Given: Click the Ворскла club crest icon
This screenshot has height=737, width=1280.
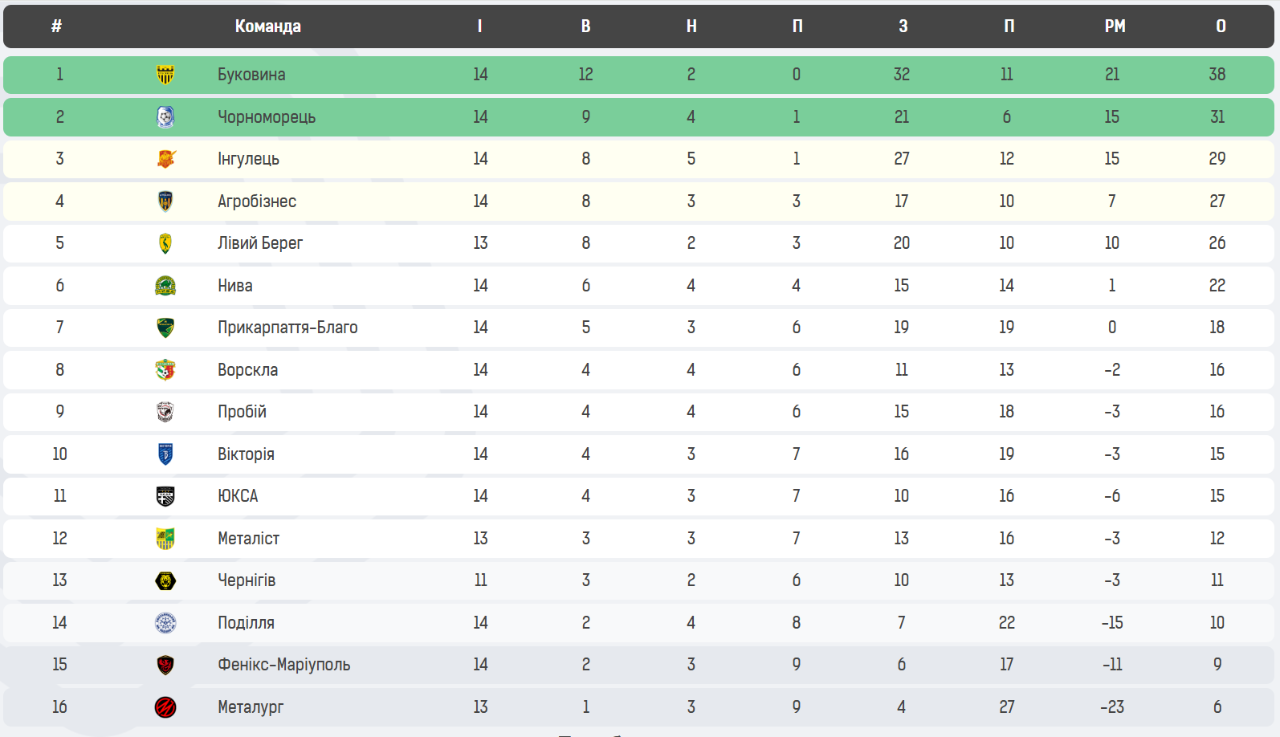Looking at the screenshot, I should click(x=166, y=370).
